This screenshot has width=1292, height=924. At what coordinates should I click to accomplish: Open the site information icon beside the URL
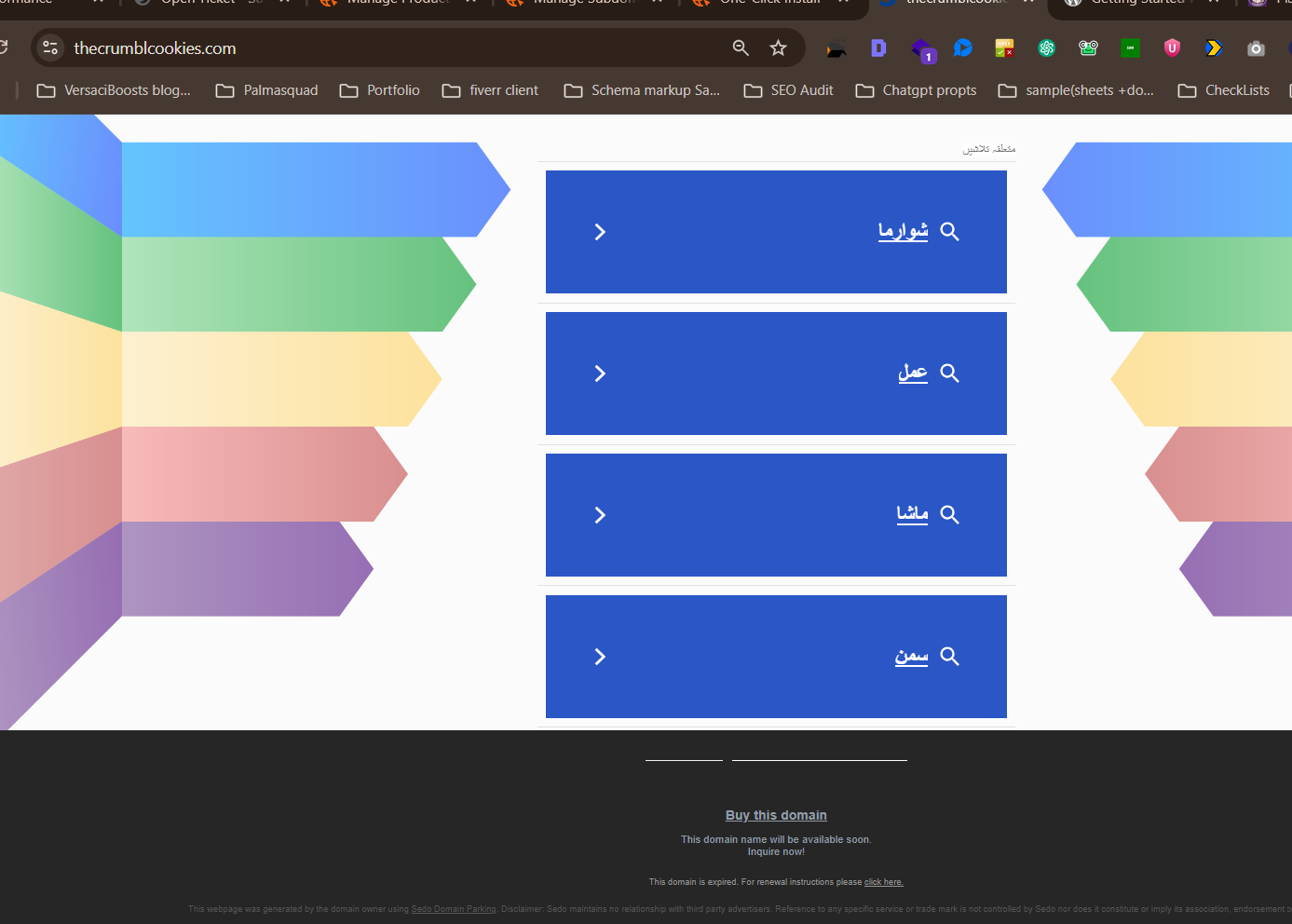[x=51, y=48]
